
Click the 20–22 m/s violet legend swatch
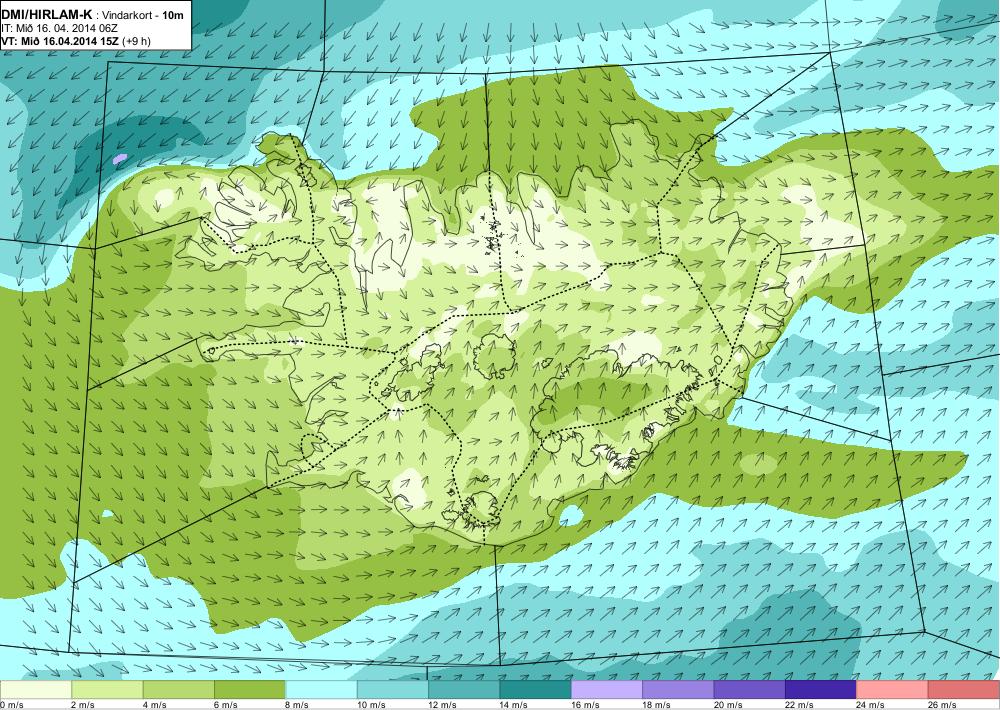pos(750,690)
